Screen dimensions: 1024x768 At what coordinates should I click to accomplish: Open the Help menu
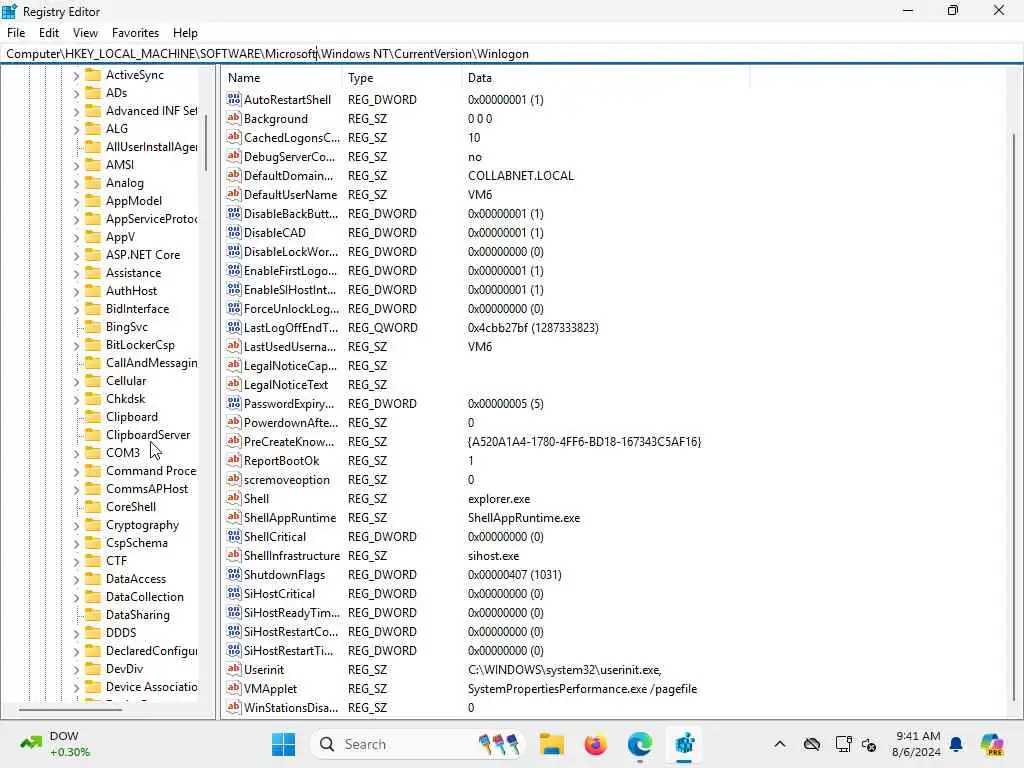[185, 33]
